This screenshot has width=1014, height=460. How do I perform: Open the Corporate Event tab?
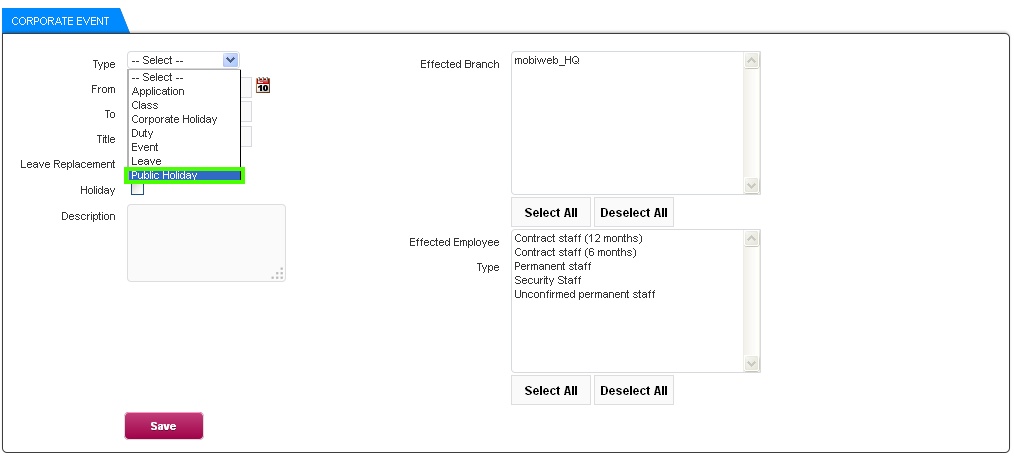click(x=60, y=21)
